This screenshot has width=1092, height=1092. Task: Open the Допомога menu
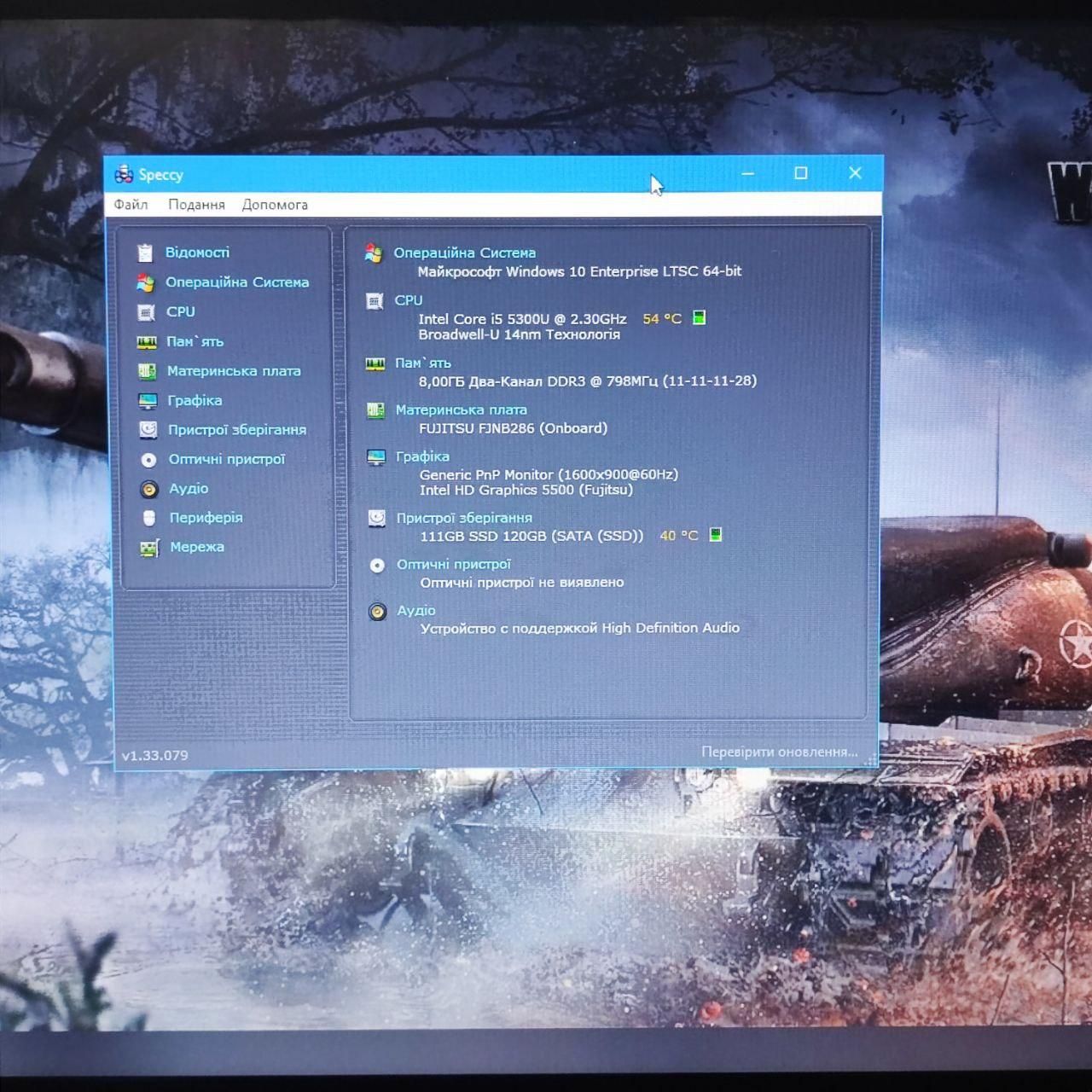[275, 205]
